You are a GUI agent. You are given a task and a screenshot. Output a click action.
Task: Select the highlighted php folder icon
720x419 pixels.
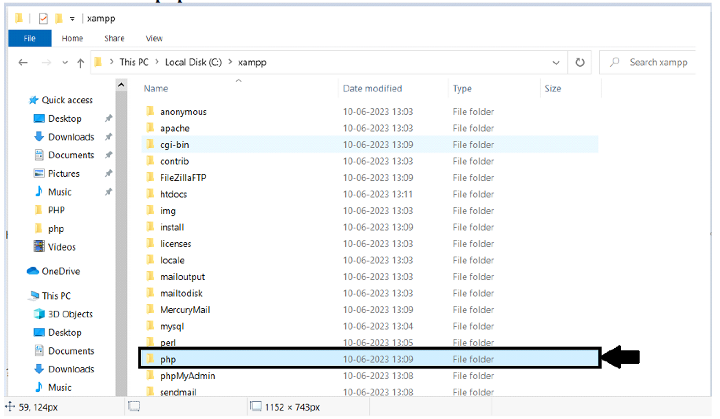[150, 359]
